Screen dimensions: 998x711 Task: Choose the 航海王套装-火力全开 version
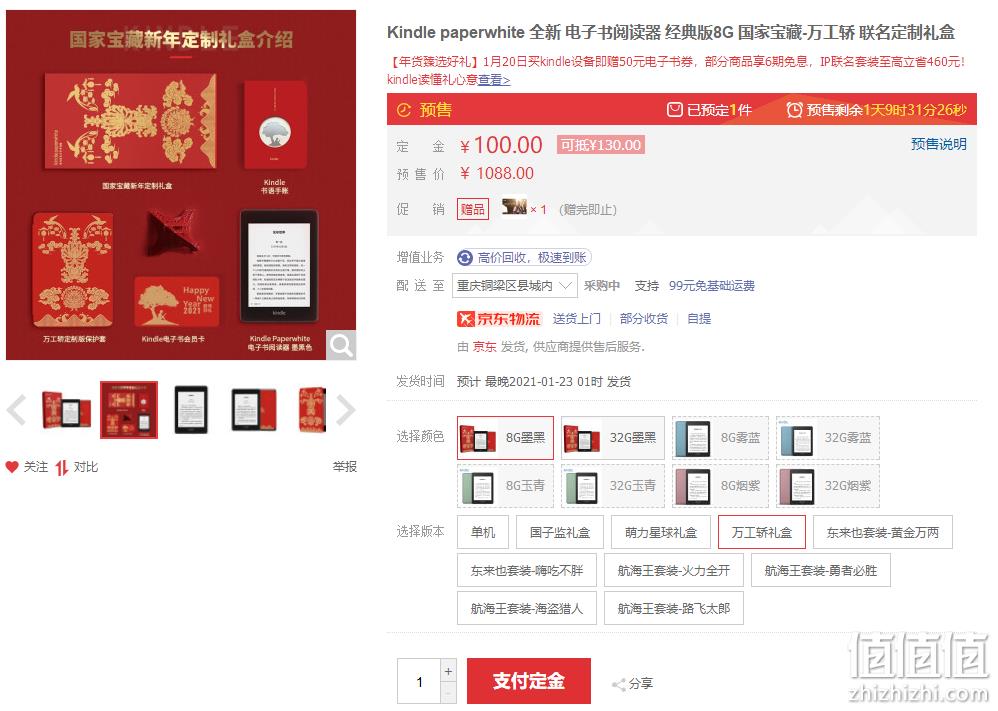[673, 570]
